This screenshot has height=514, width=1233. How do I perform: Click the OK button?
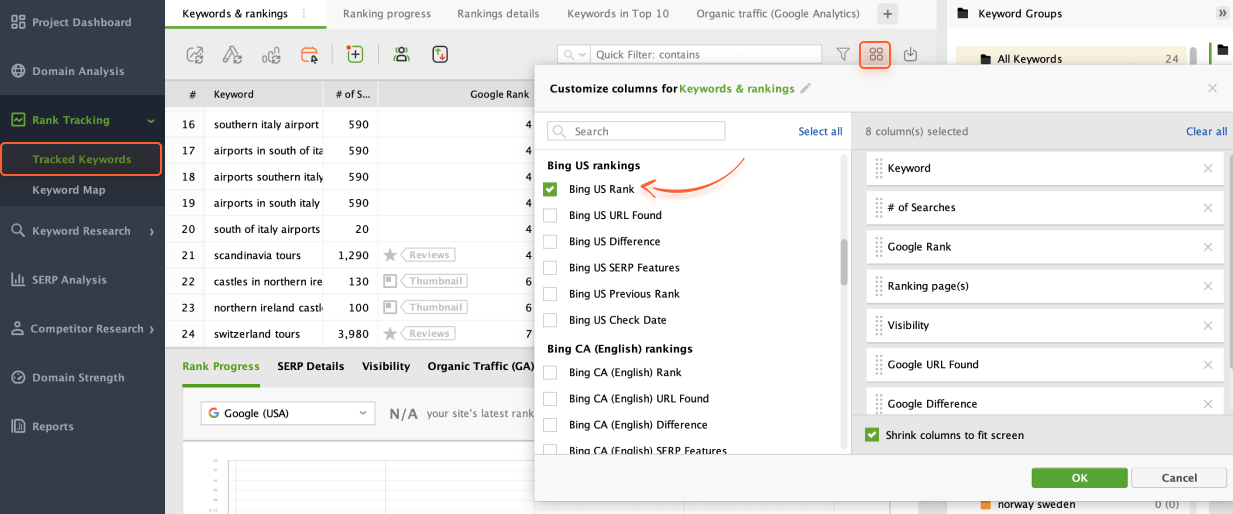point(1079,478)
